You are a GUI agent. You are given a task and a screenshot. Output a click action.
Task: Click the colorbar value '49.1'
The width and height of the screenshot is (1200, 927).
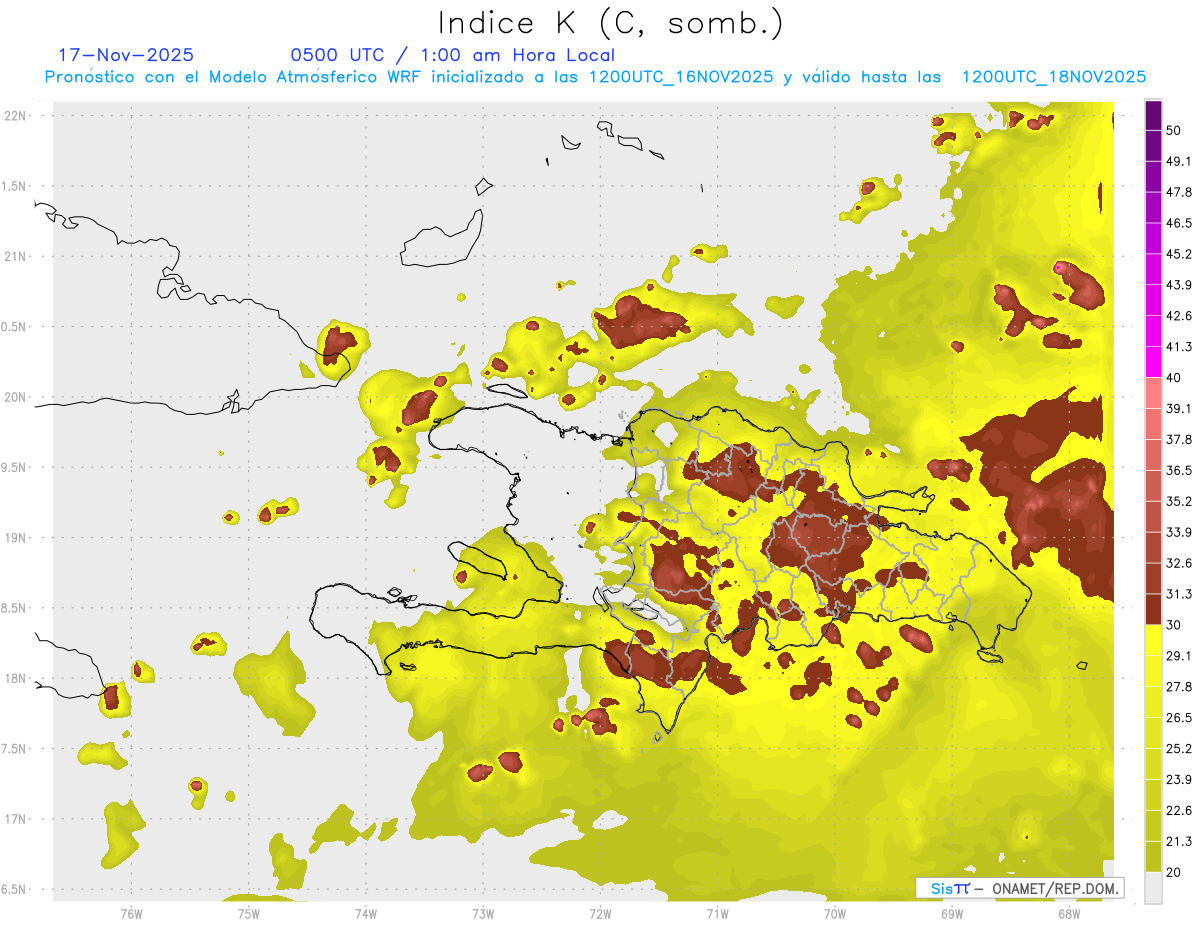(x=1179, y=161)
